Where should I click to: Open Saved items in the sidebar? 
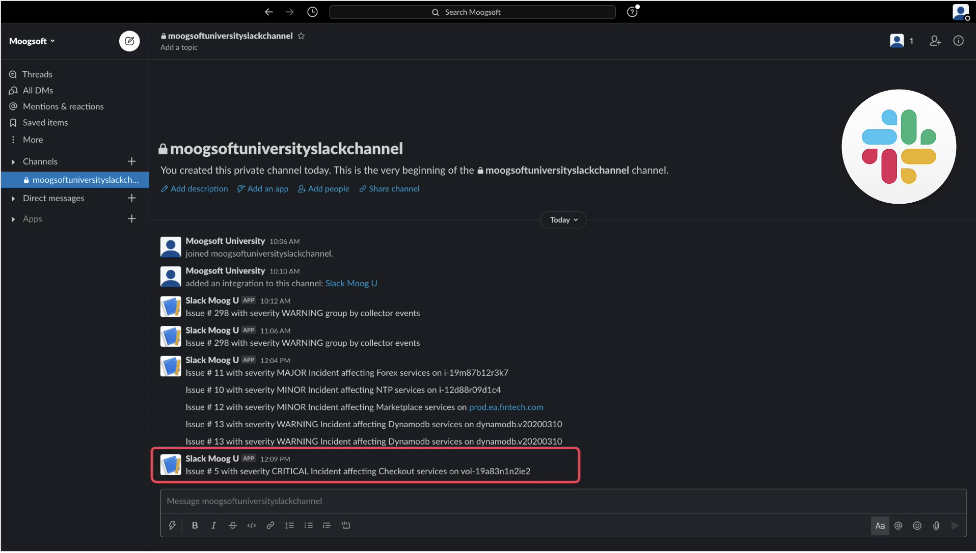point(45,123)
